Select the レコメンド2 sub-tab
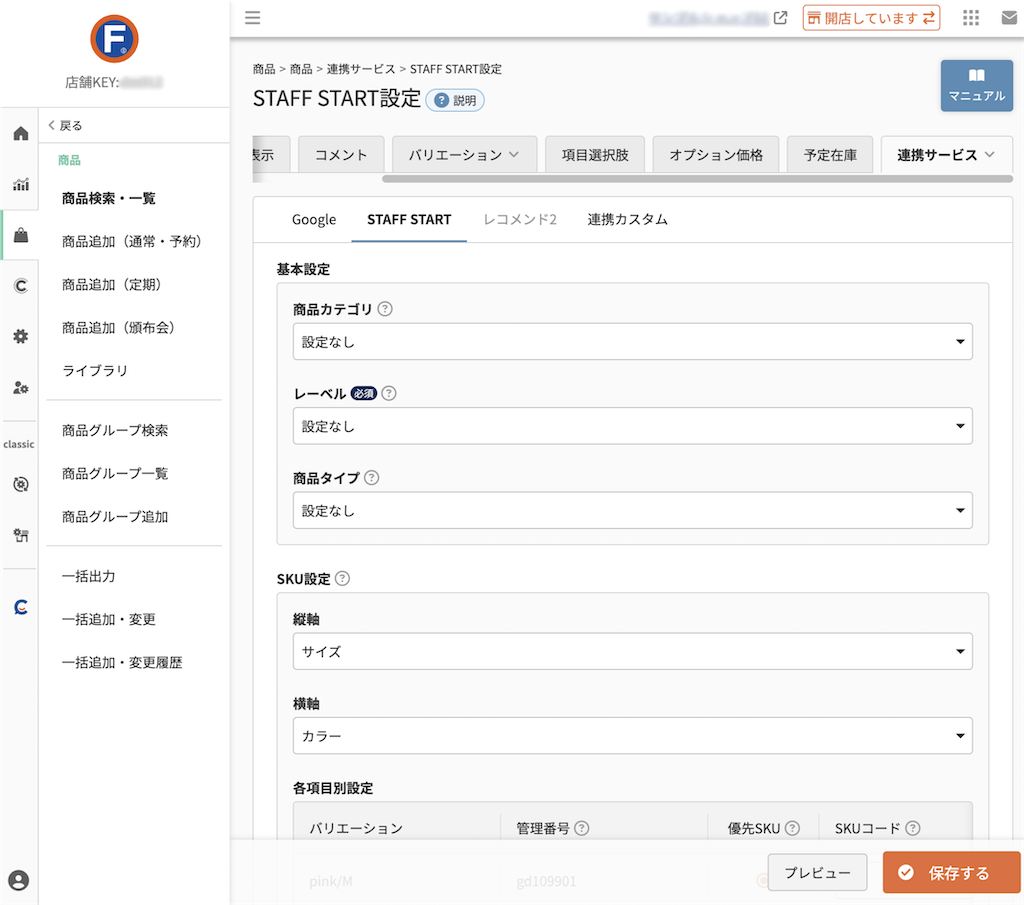Image resolution: width=1024 pixels, height=905 pixels. click(520, 219)
